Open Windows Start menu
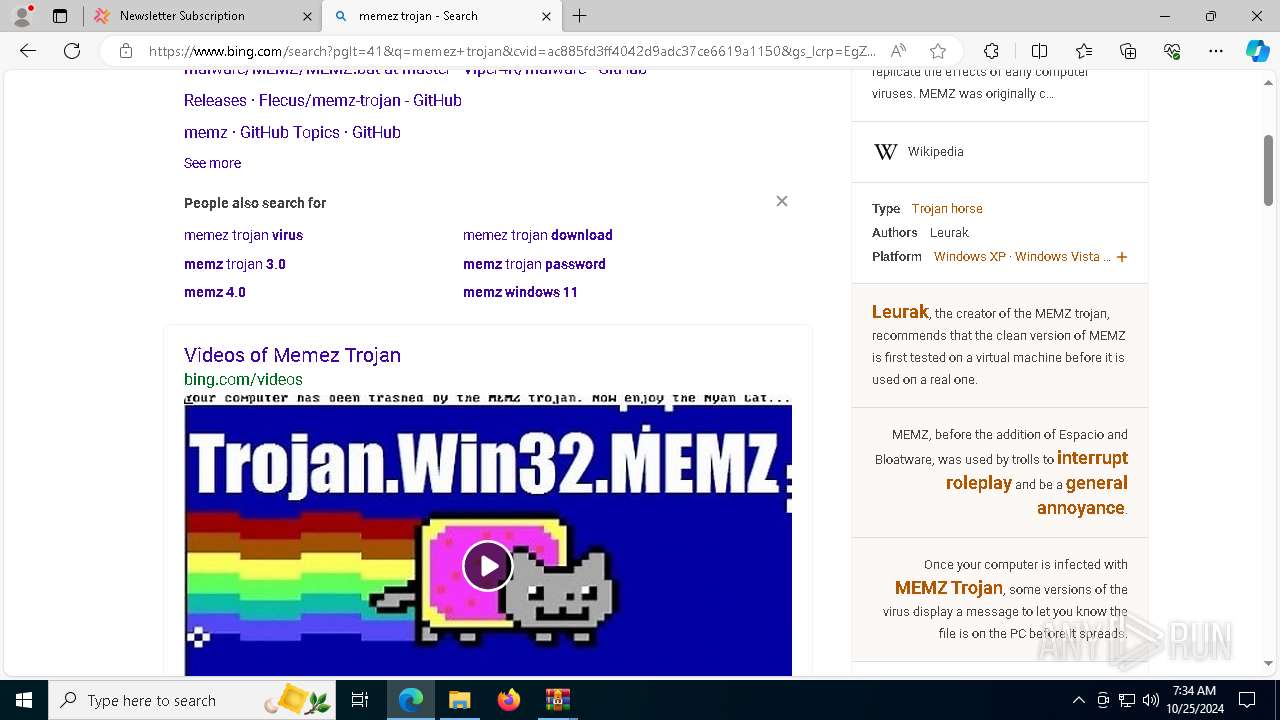Viewport: 1280px width, 720px height. [x=24, y=700]
